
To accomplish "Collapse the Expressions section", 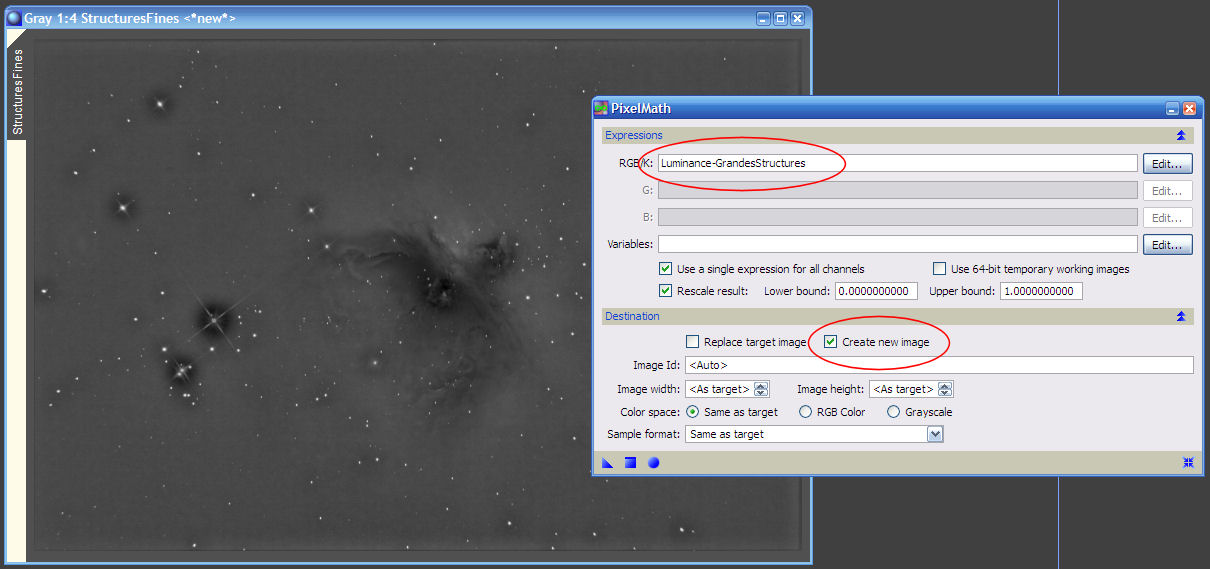I will 1181,135.
